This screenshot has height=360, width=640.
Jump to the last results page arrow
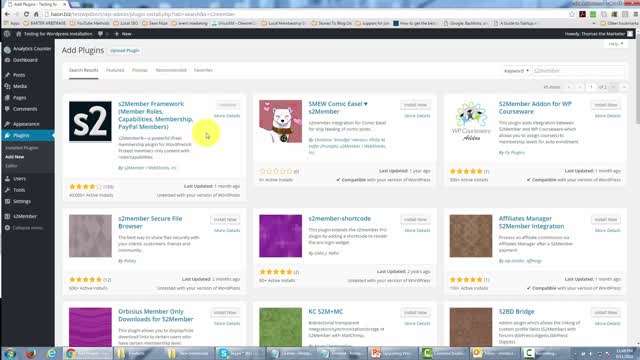pyautogui.click(x=624, y=87)
